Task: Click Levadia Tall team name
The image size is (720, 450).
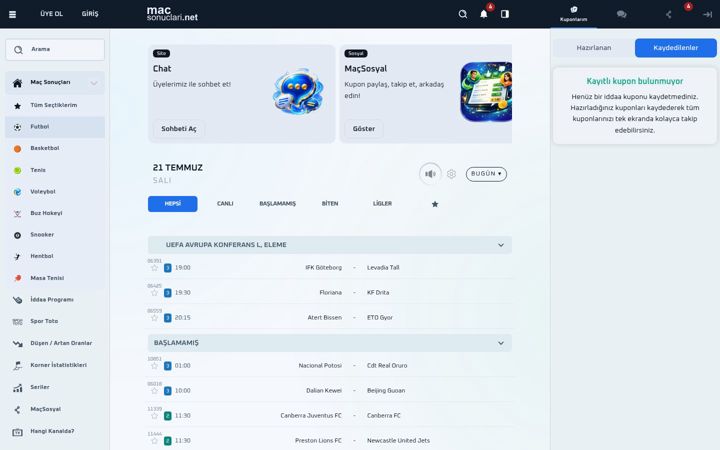Action: tap(383, 268)
